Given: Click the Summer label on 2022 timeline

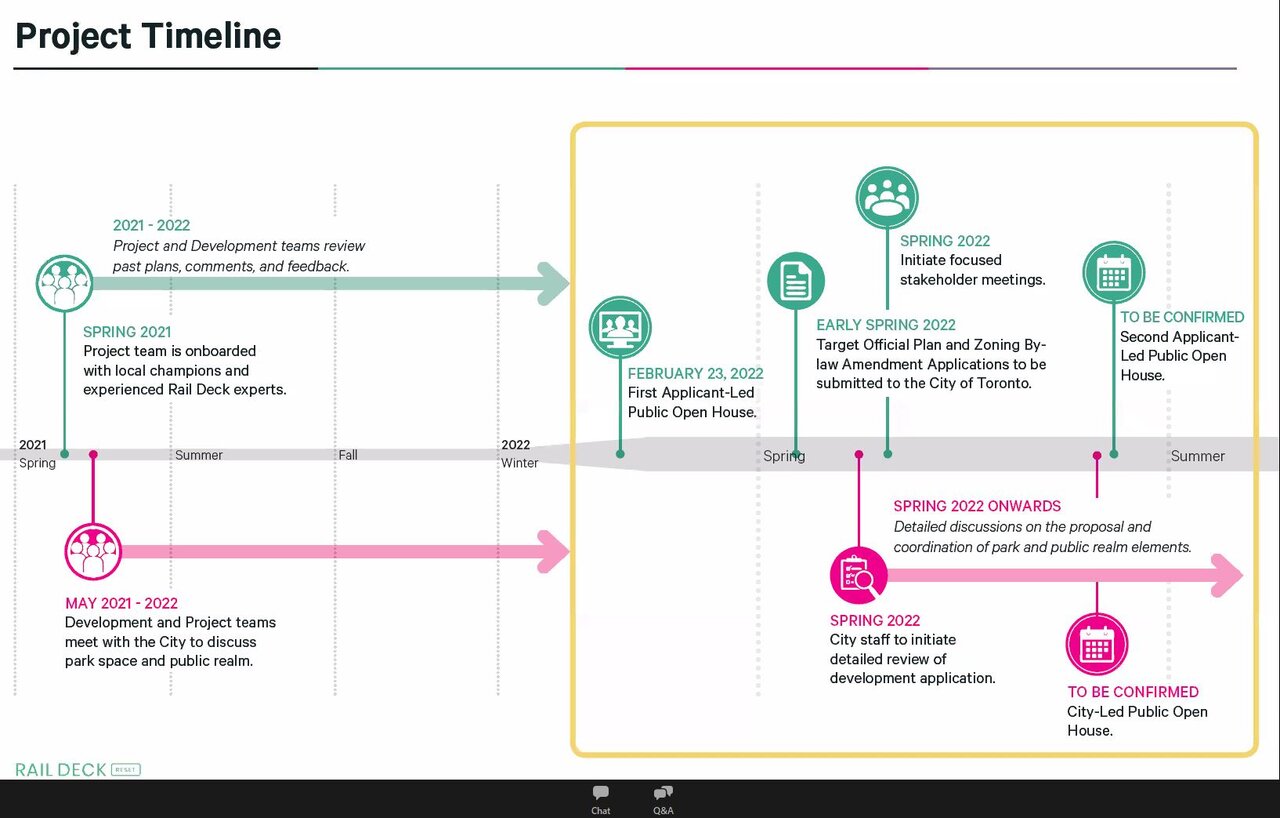Looking at the screenshot, I should [x=1197, y=456].
